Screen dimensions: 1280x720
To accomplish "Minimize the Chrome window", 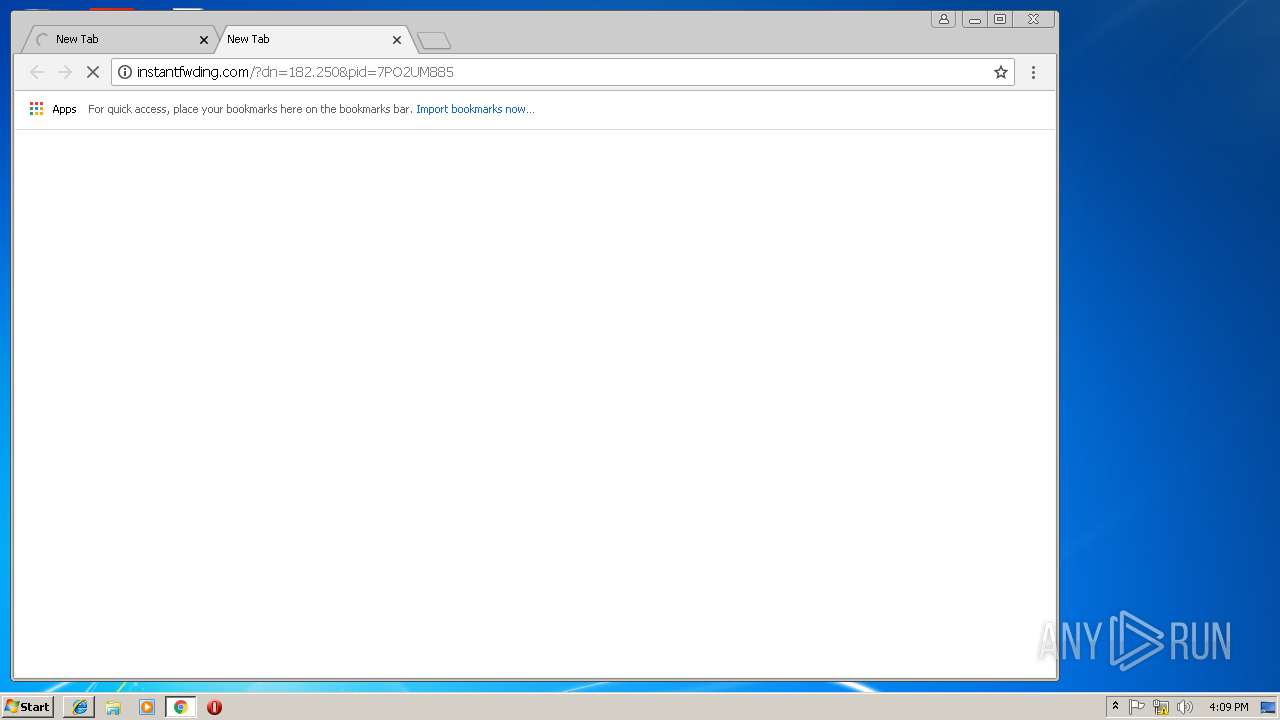I will point(974,19).
